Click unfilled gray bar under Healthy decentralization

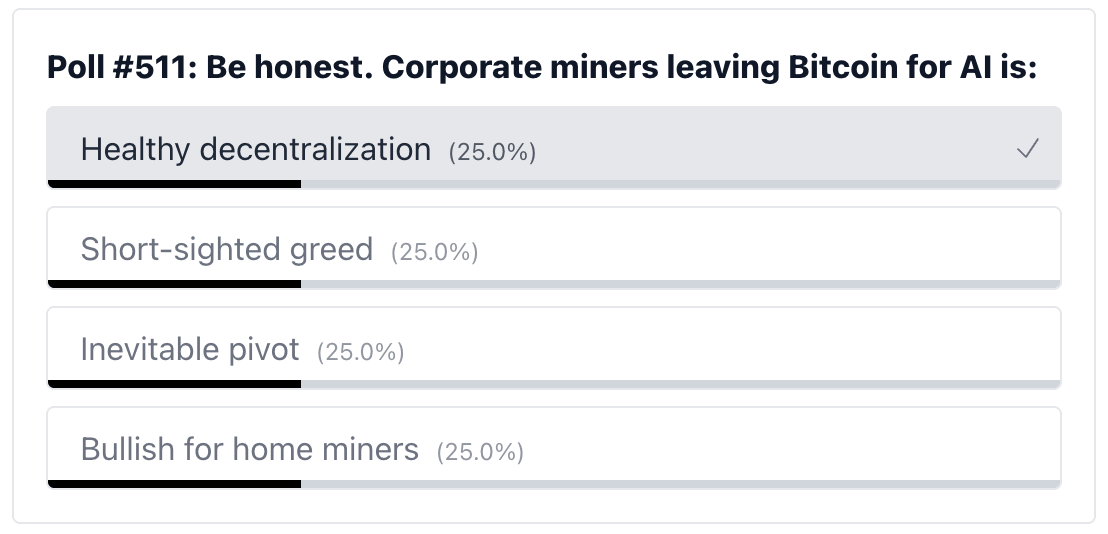click(x=680, y=184)
